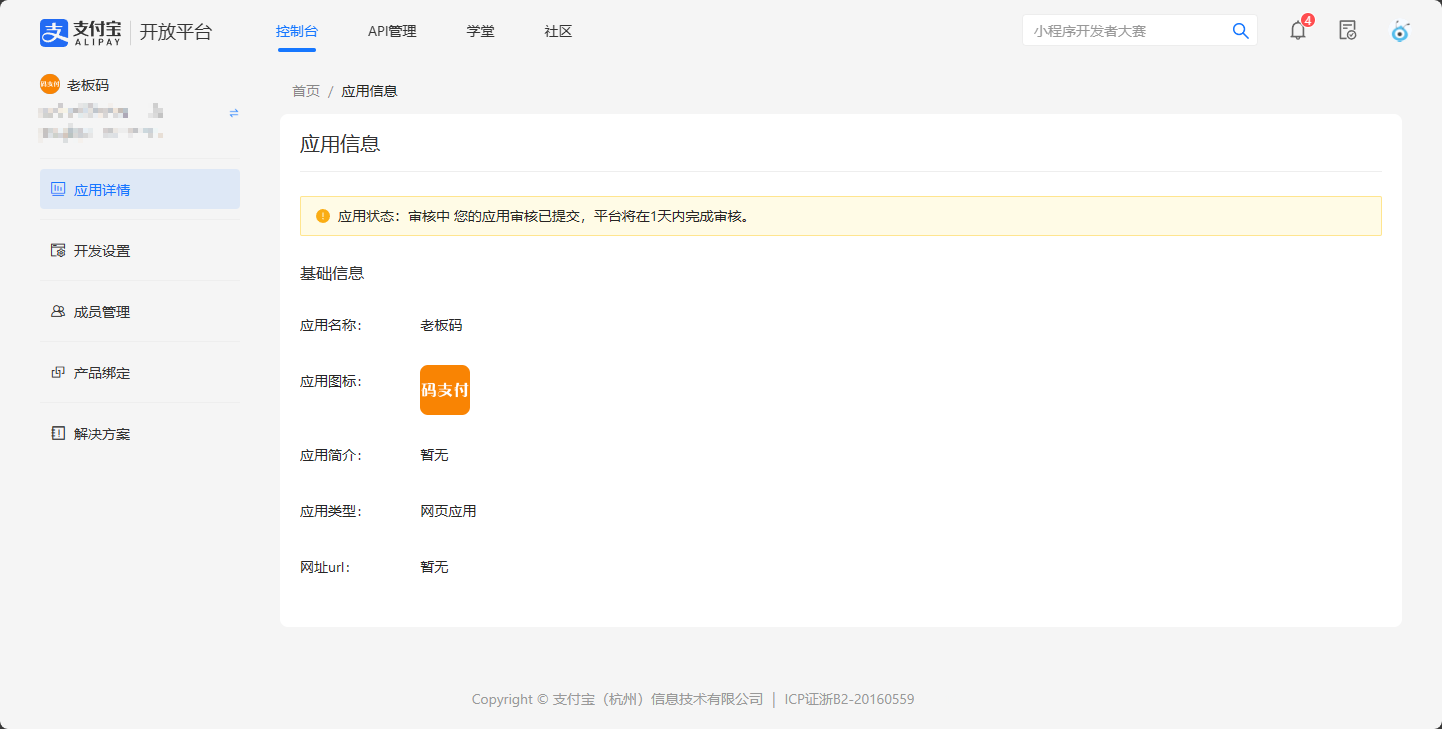Click the robot assistant avatar icon
This screenshot has width=1442, height=729.
point(1400,31)
